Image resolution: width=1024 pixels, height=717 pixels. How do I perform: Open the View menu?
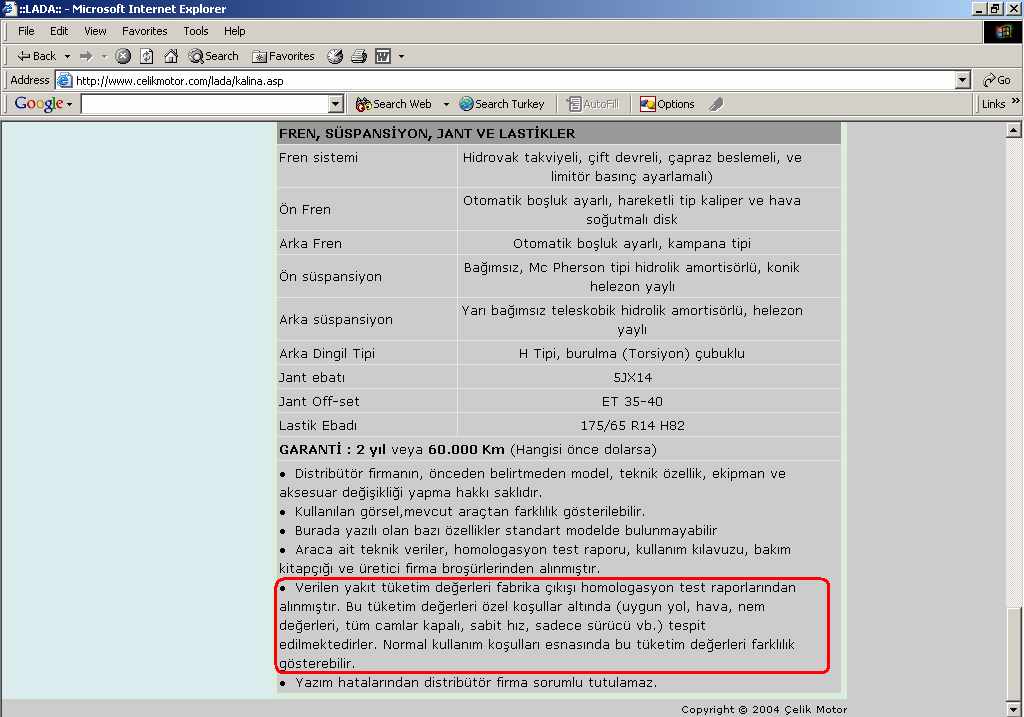point(95,31)
